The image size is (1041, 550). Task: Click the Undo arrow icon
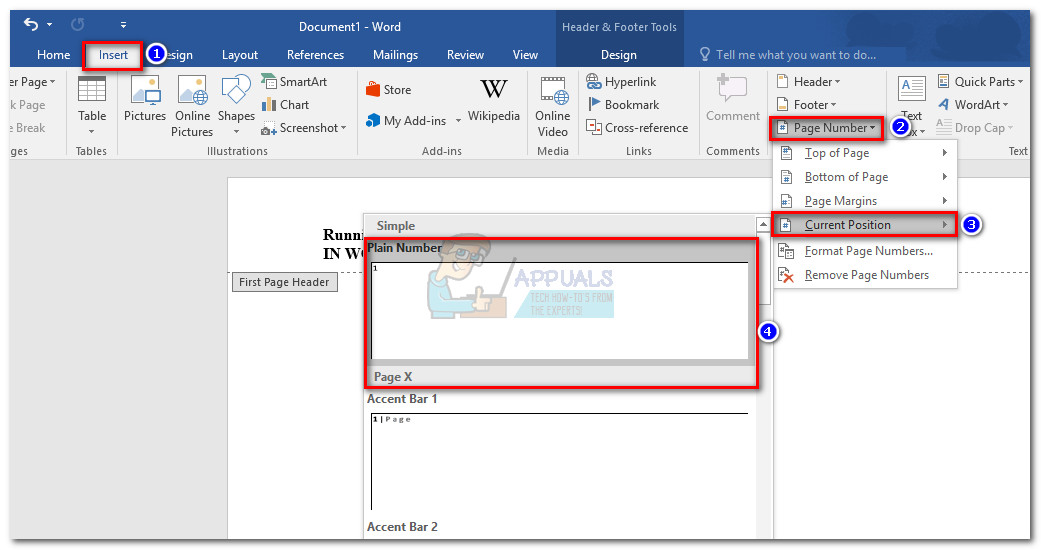pos(31,25)
